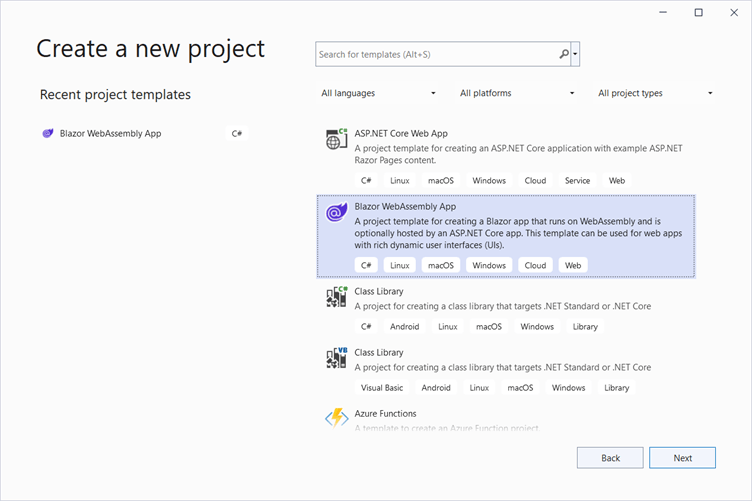Click the Visual Basic Class Library icon
This screenshot has width=752, height=501.
tap(337, 358)
